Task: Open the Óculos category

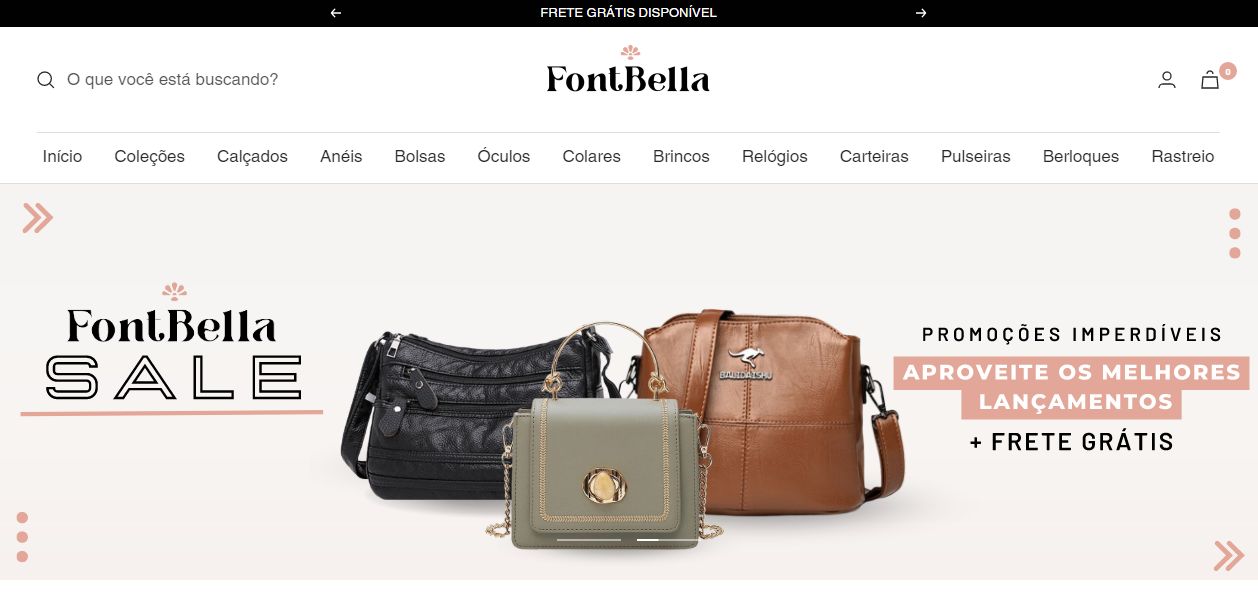Action: [x=504, y=156]
